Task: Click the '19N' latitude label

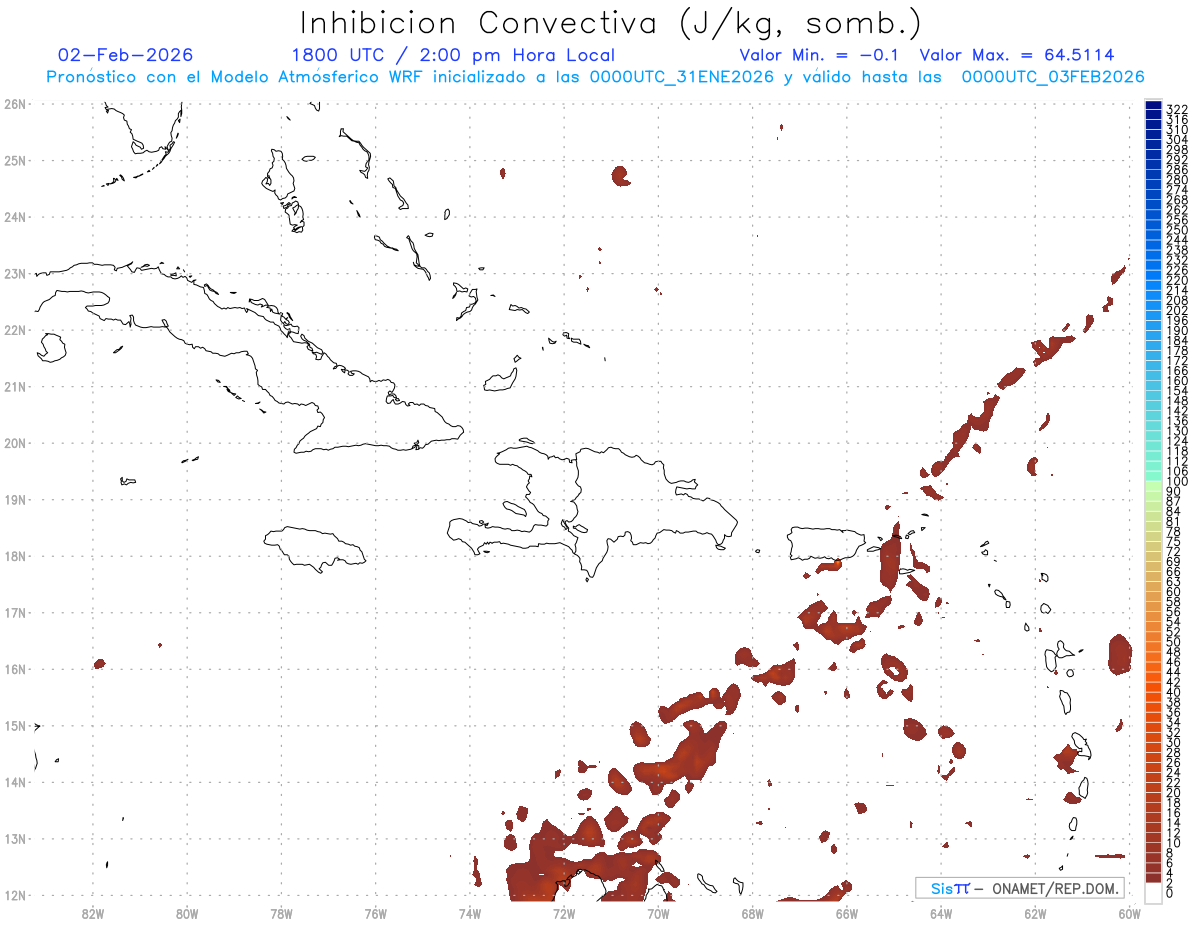Action: (x=14, y=499)
